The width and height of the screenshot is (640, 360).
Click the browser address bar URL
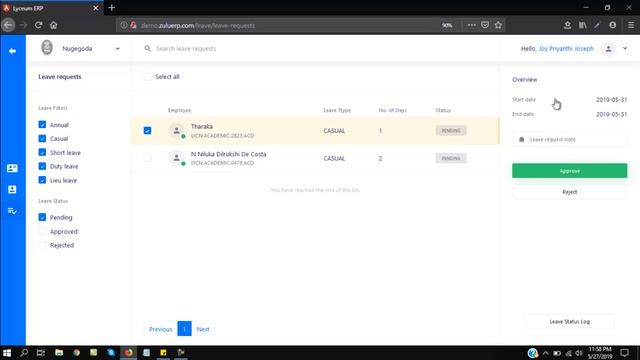(198, 25)
